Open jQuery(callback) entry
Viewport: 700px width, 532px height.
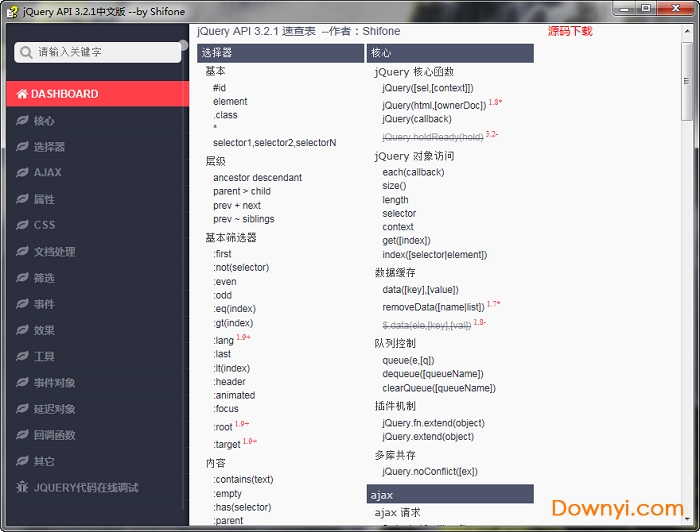click(417, 119)
